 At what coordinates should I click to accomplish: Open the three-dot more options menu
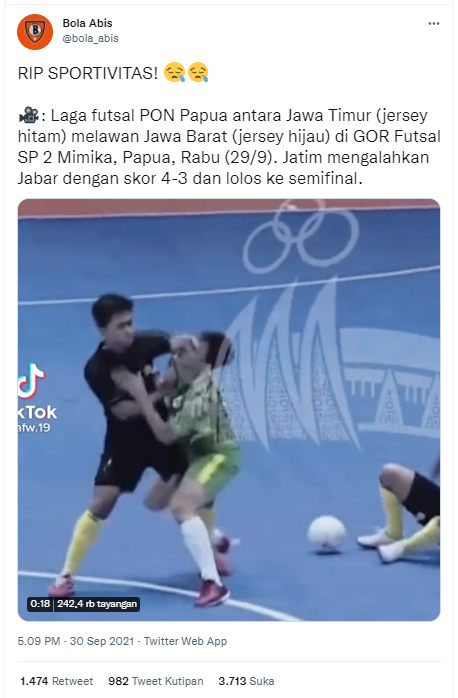click(x=434, y=24)
